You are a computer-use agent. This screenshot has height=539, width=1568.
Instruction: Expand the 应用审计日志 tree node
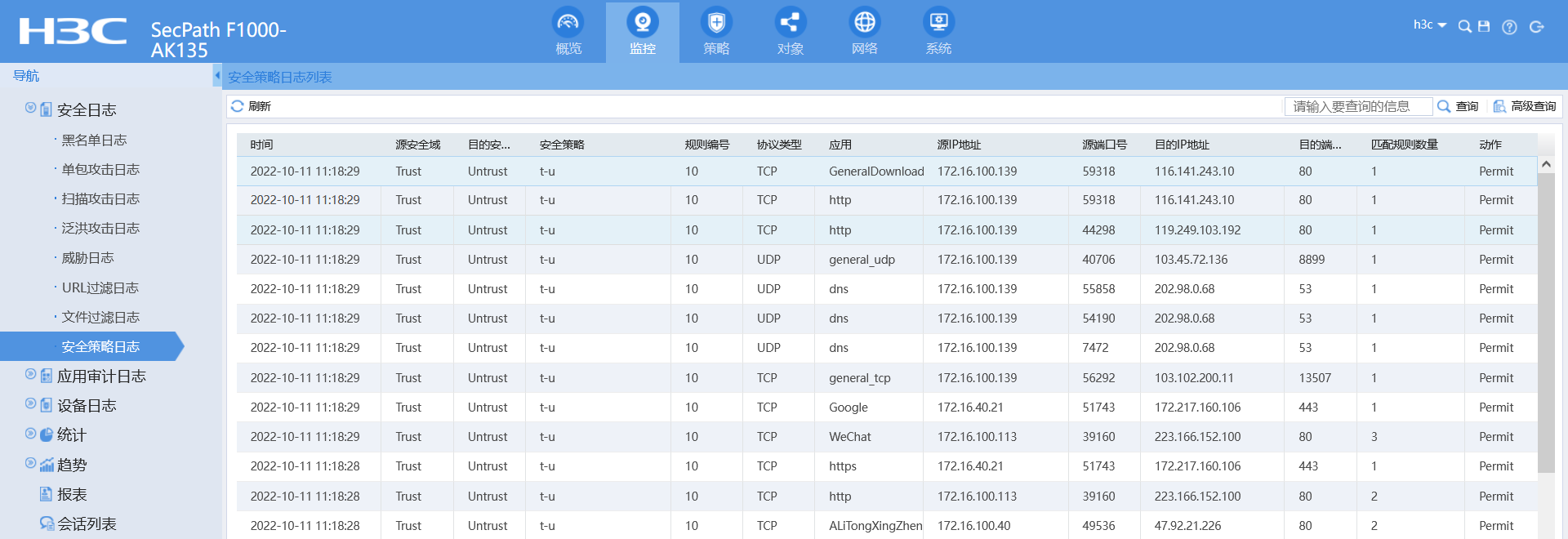[x=30, y=374]
